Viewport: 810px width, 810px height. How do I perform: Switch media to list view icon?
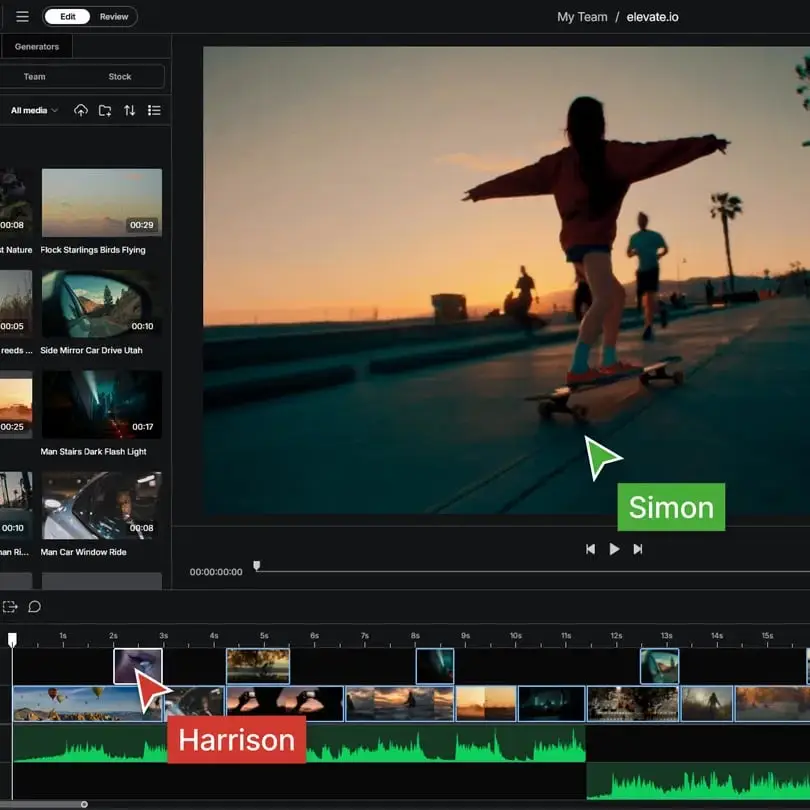pyautogui.click(x=154, y=110)
